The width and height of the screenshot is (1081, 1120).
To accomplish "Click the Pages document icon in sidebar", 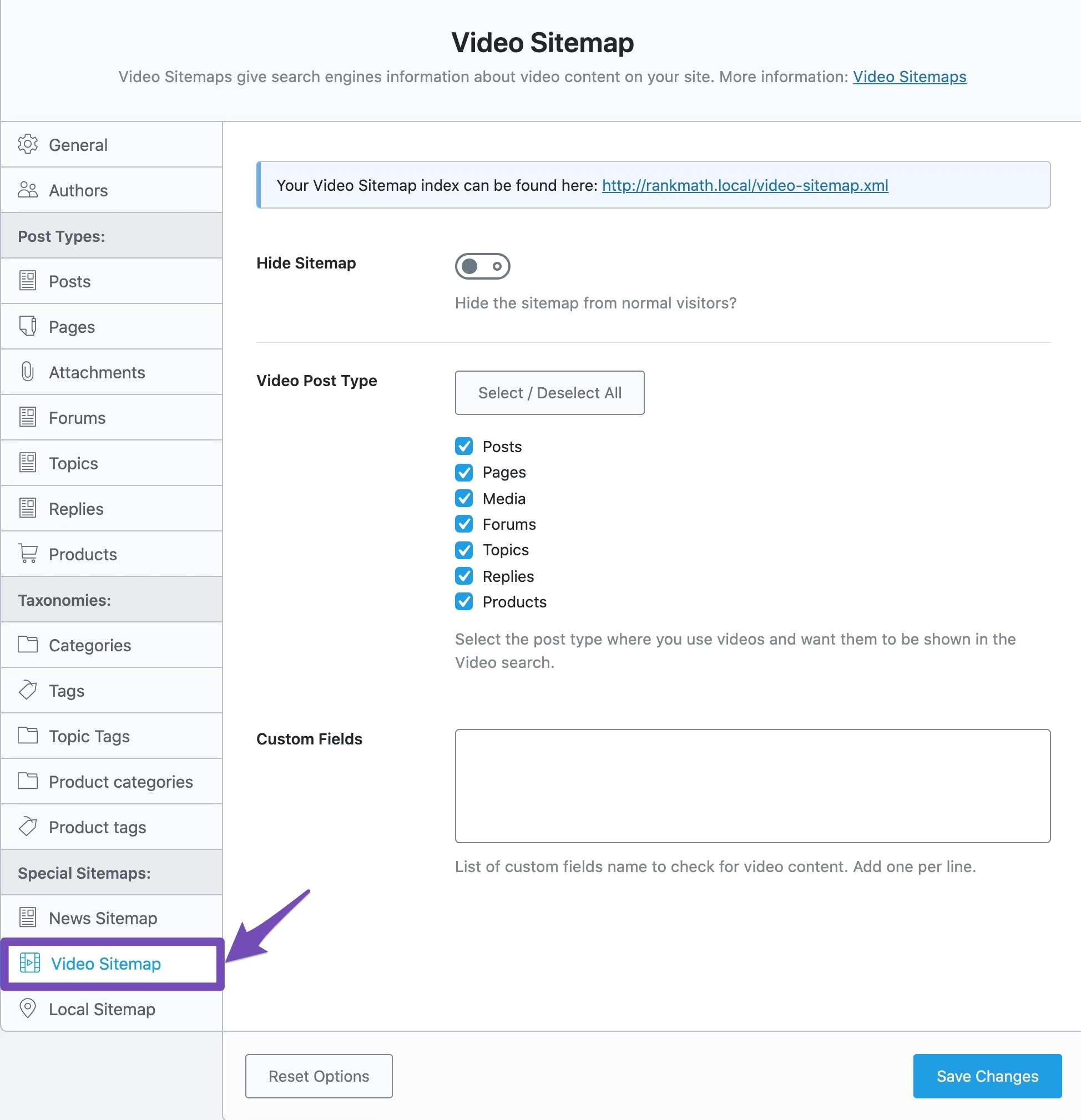I will point(27,326).
